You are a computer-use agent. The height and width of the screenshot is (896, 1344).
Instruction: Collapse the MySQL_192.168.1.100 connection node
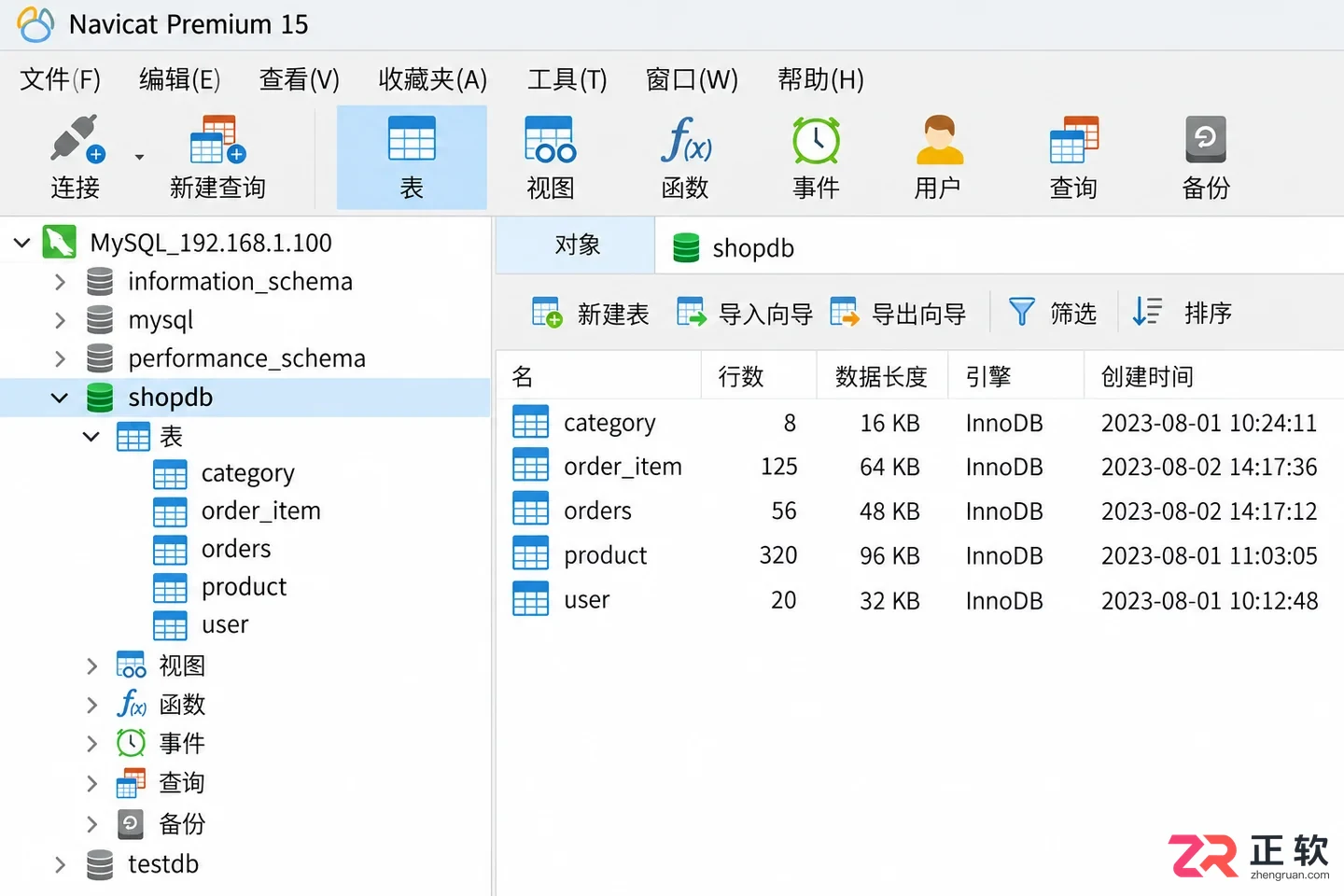click(21, 243)
